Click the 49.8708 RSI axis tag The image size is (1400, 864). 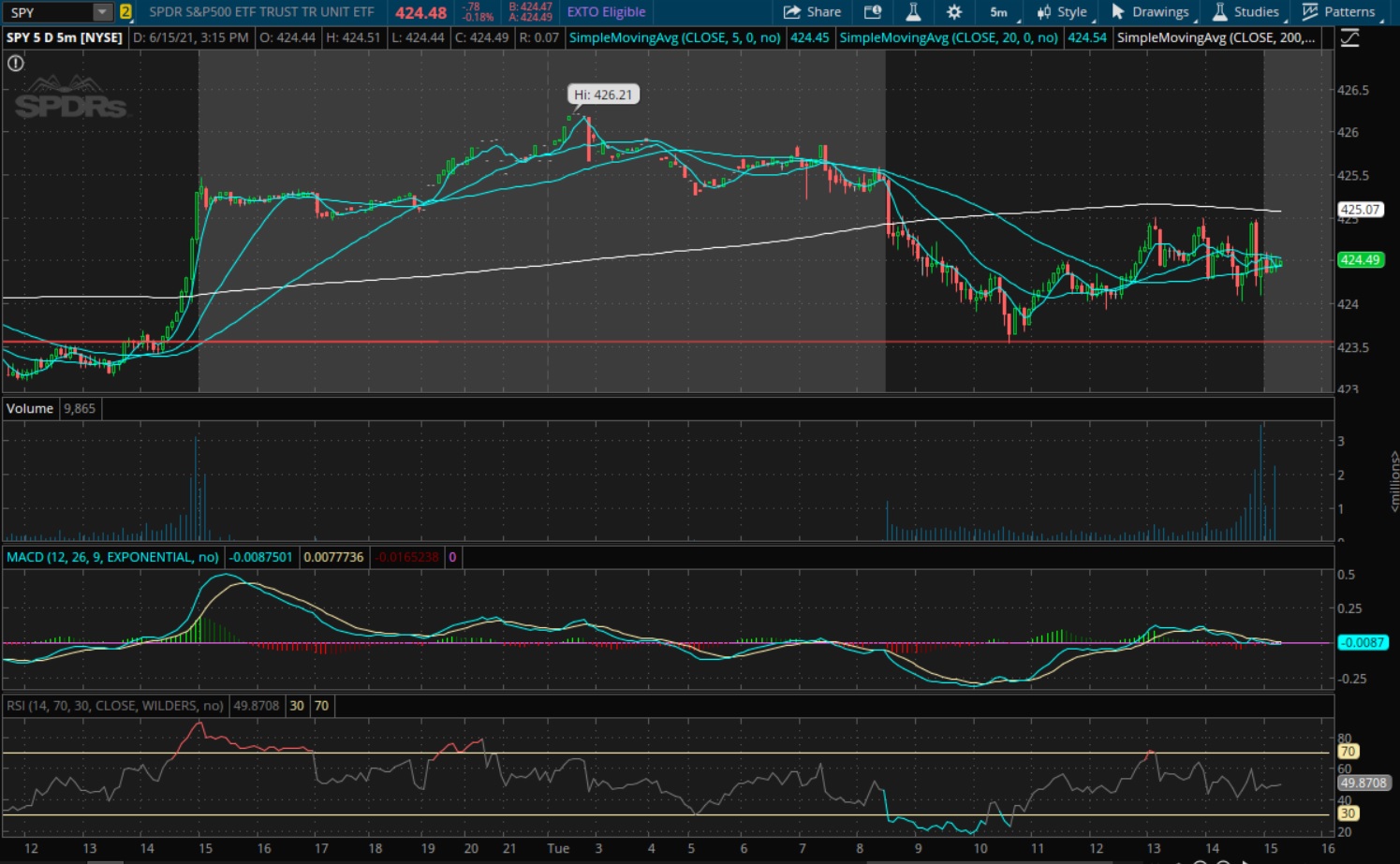(x=1363, y=783)
